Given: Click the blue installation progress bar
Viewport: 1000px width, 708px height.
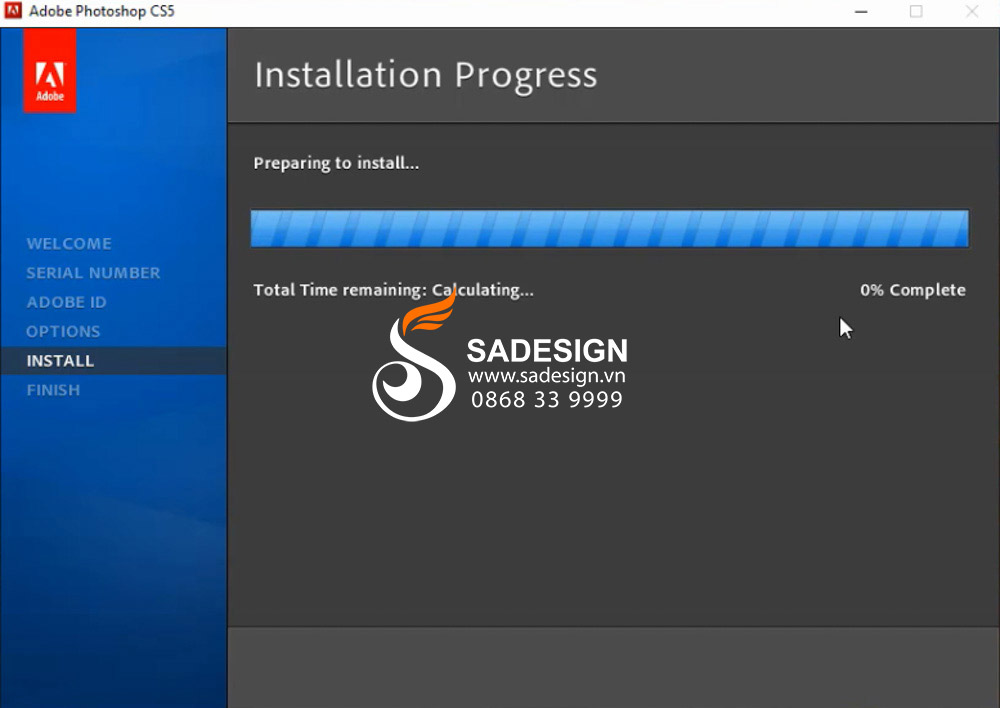Looking at the screenshot, I should [x=610, y=228].
